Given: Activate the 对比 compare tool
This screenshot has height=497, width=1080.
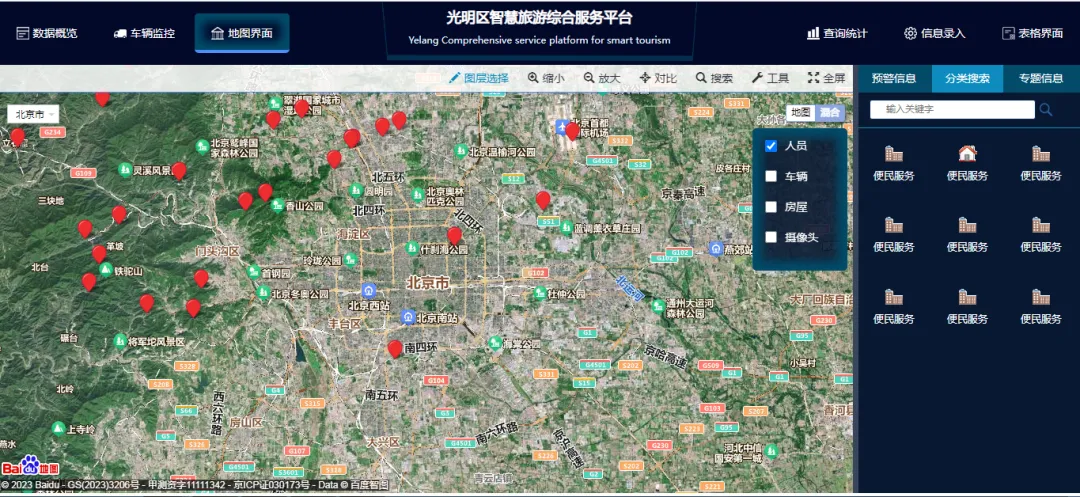Looking at the screenshot, I should (658, 78).
